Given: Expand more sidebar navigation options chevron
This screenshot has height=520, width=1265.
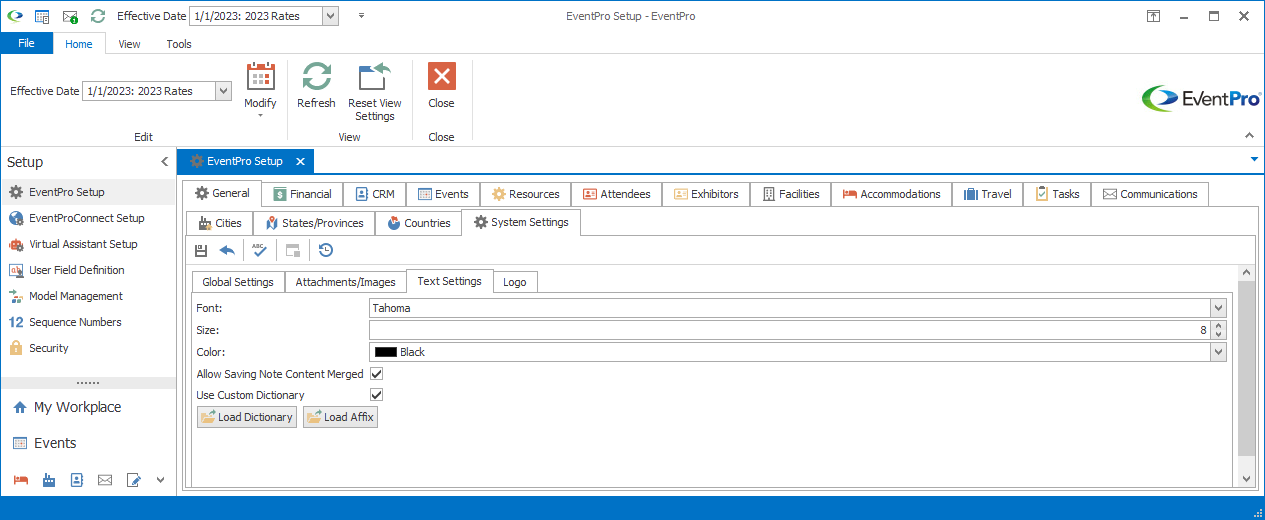Looking at the screenshot, I should coord(160,480).
